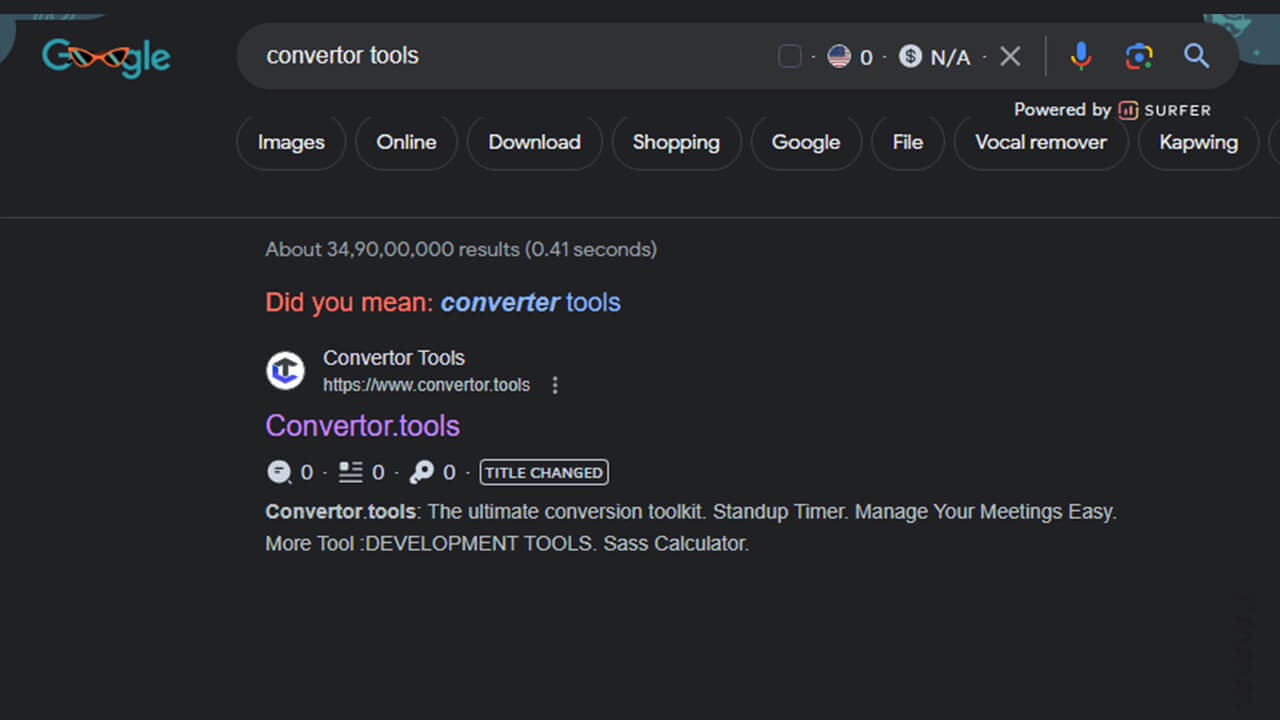This screenshot has width=1280, height=720.
Task: Select the Download filter chip
Action: click(x=535, y=142)
